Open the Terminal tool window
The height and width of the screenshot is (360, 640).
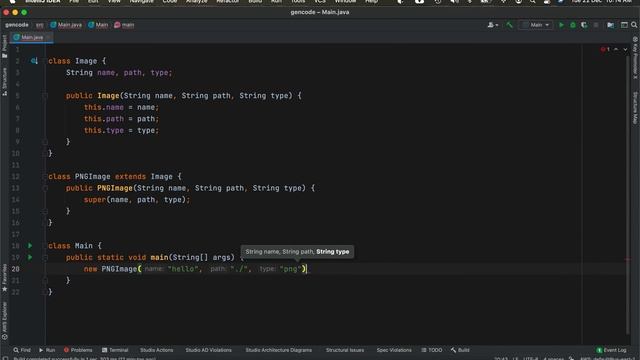pos(115,350)
